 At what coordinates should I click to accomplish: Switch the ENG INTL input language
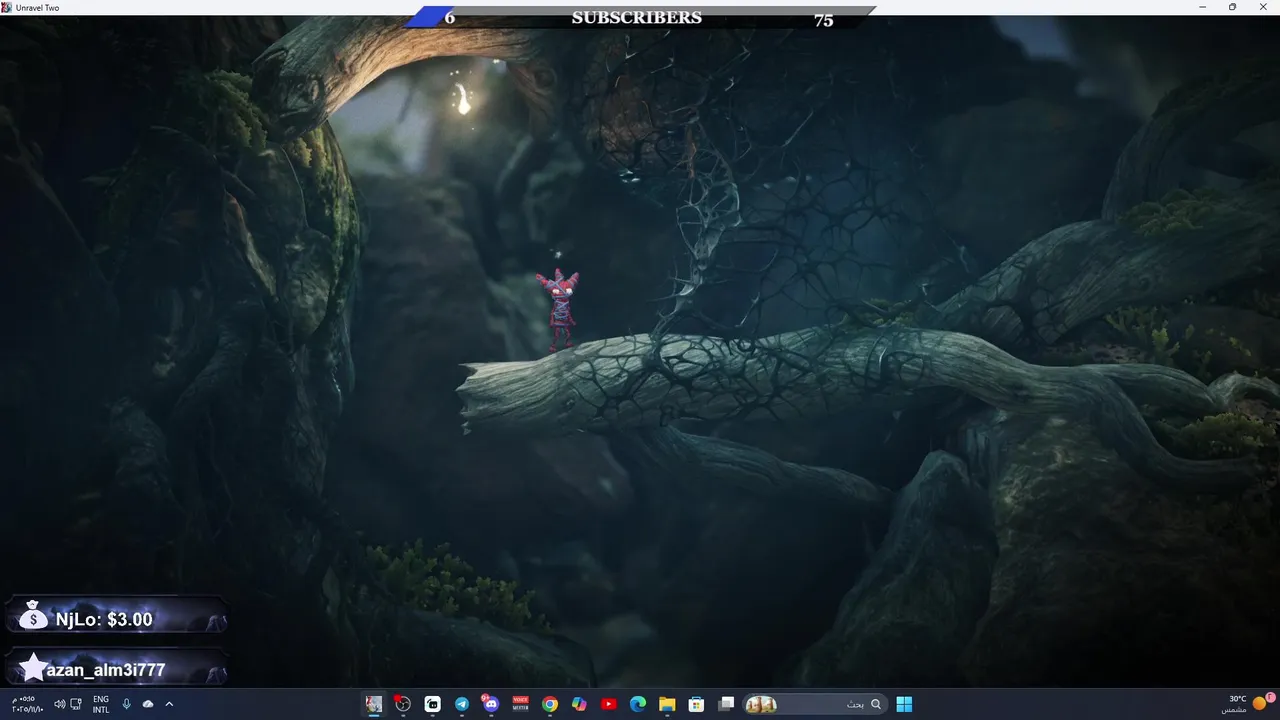click(x=101, y=704)
